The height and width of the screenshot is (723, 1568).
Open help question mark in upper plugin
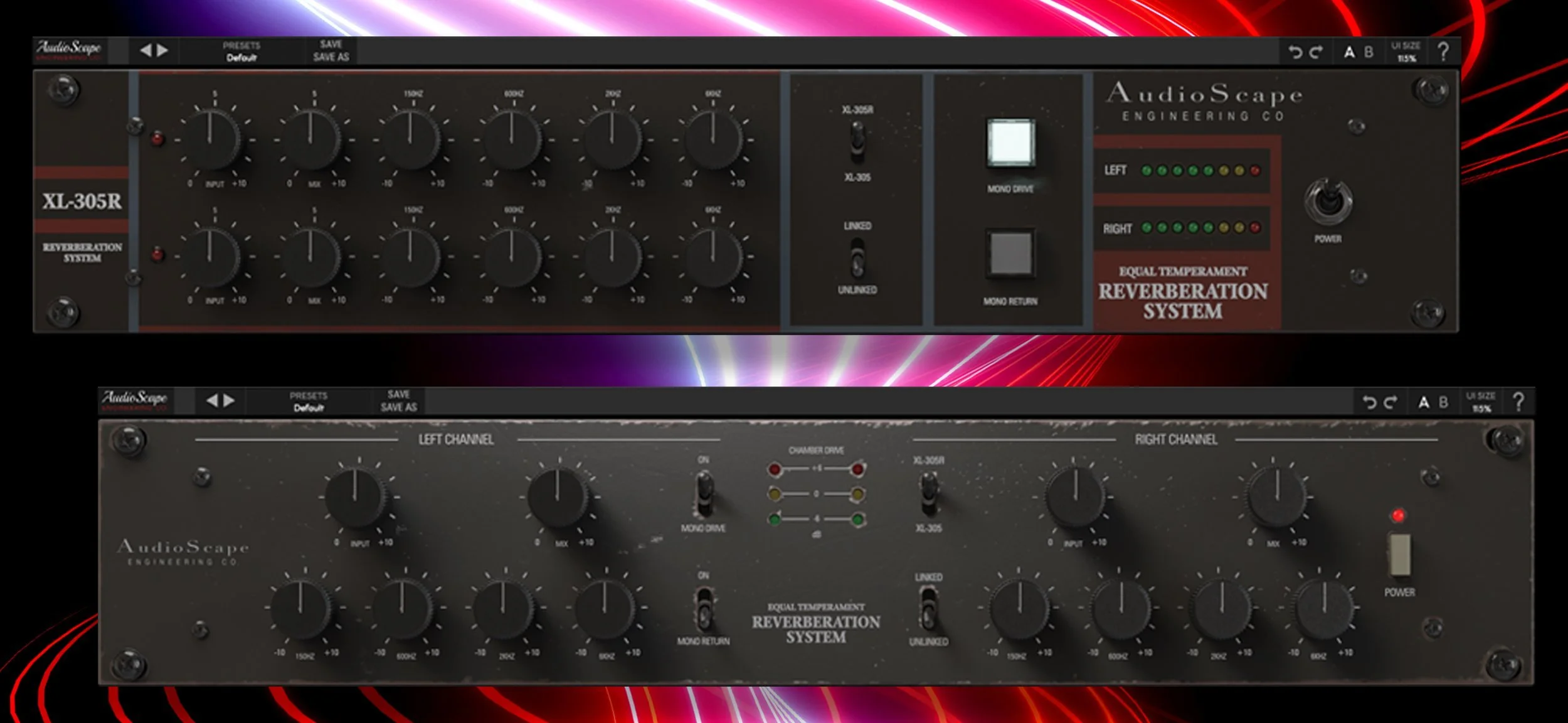click(1443, 51)
